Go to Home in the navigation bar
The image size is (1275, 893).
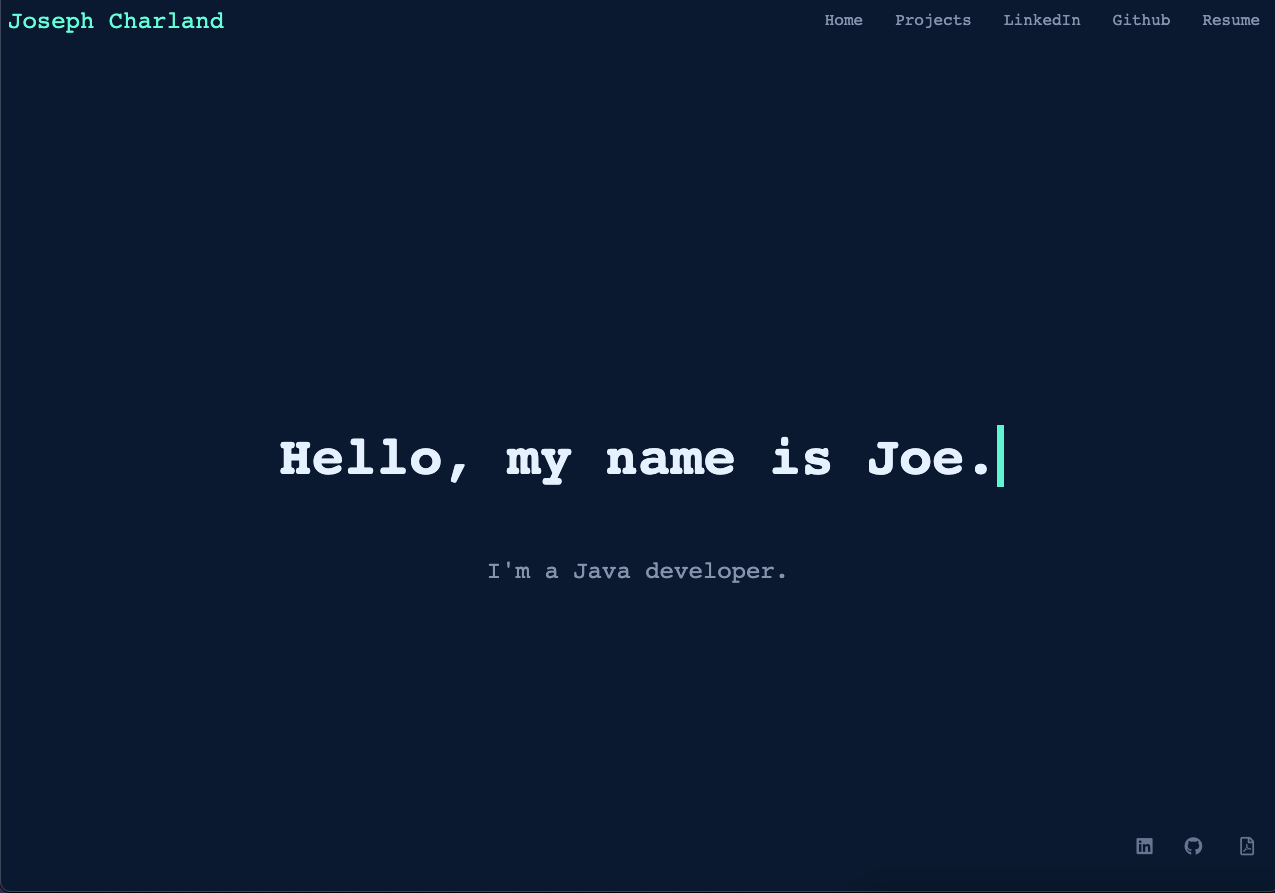coord(843,20)
